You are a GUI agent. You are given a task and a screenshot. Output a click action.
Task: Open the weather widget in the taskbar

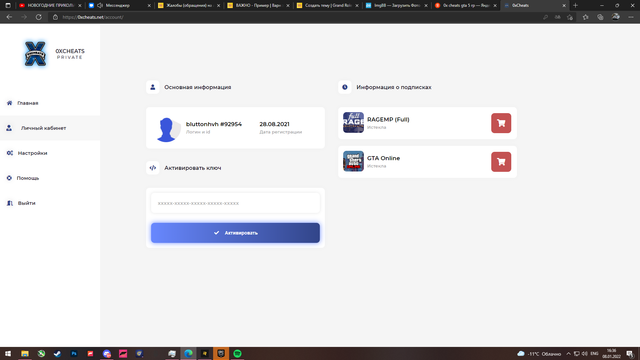(x=539, y=353)
